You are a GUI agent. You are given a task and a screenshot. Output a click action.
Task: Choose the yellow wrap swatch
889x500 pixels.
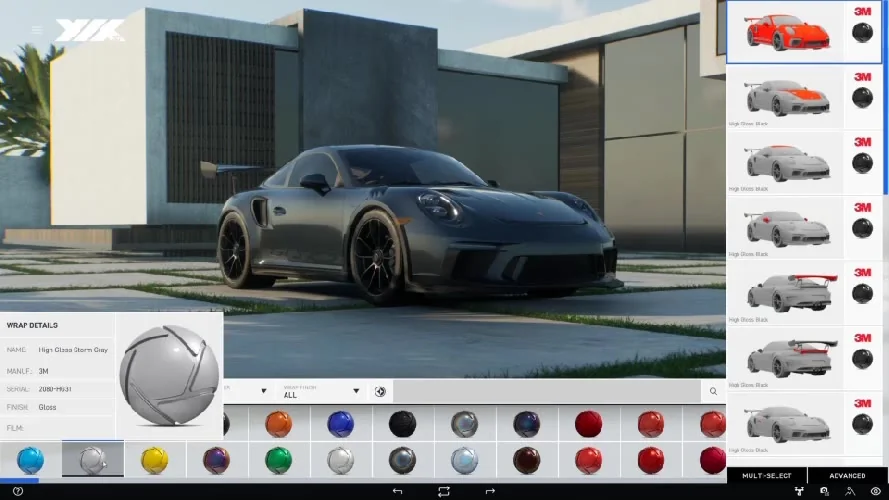(154, 460)
